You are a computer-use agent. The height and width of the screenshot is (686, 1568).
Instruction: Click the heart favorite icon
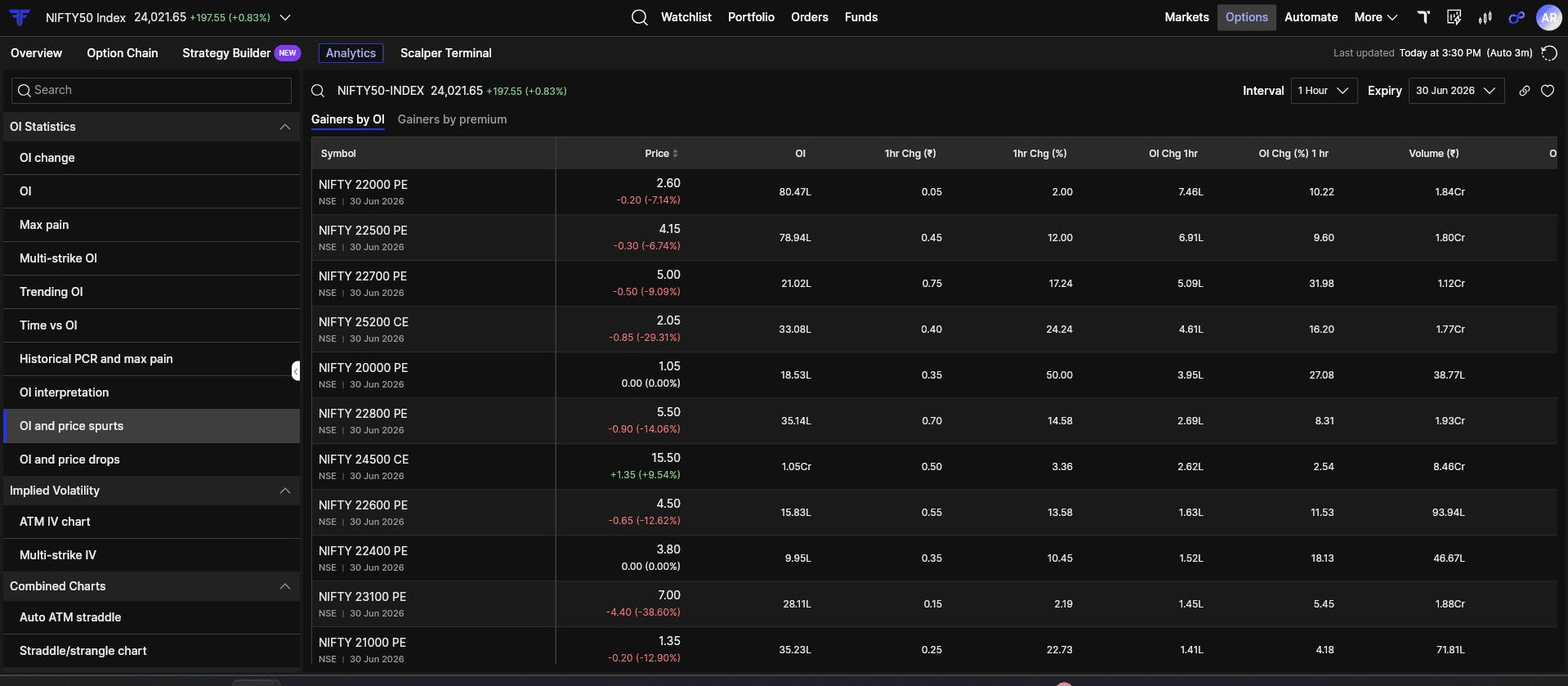[x=1548, y=91]
